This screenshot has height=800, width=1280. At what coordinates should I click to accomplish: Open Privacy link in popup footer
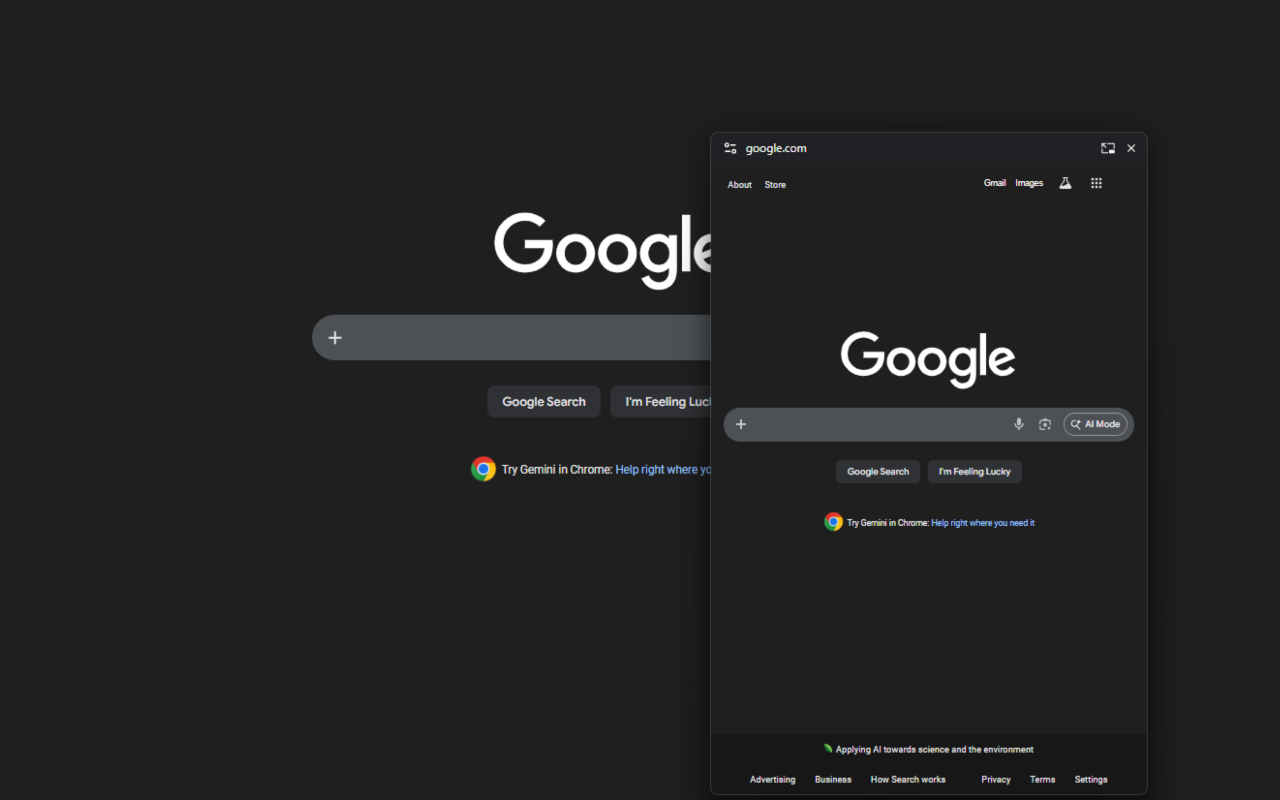(996, 780)
